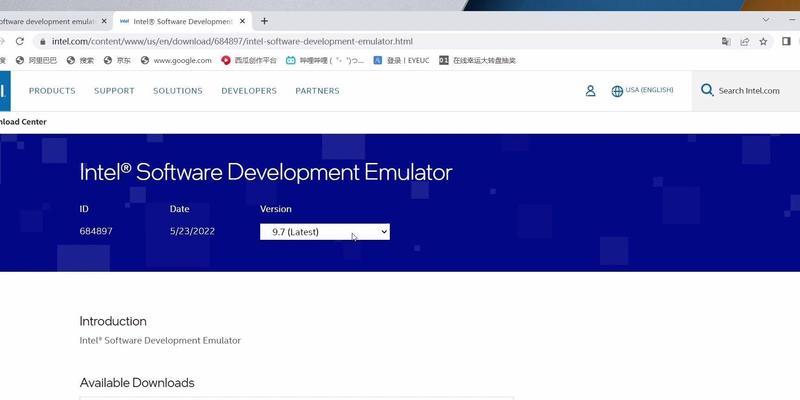Open the 登录 | EYEUC bookmark
Screen dimensions: 800x400
coord(402,60)
